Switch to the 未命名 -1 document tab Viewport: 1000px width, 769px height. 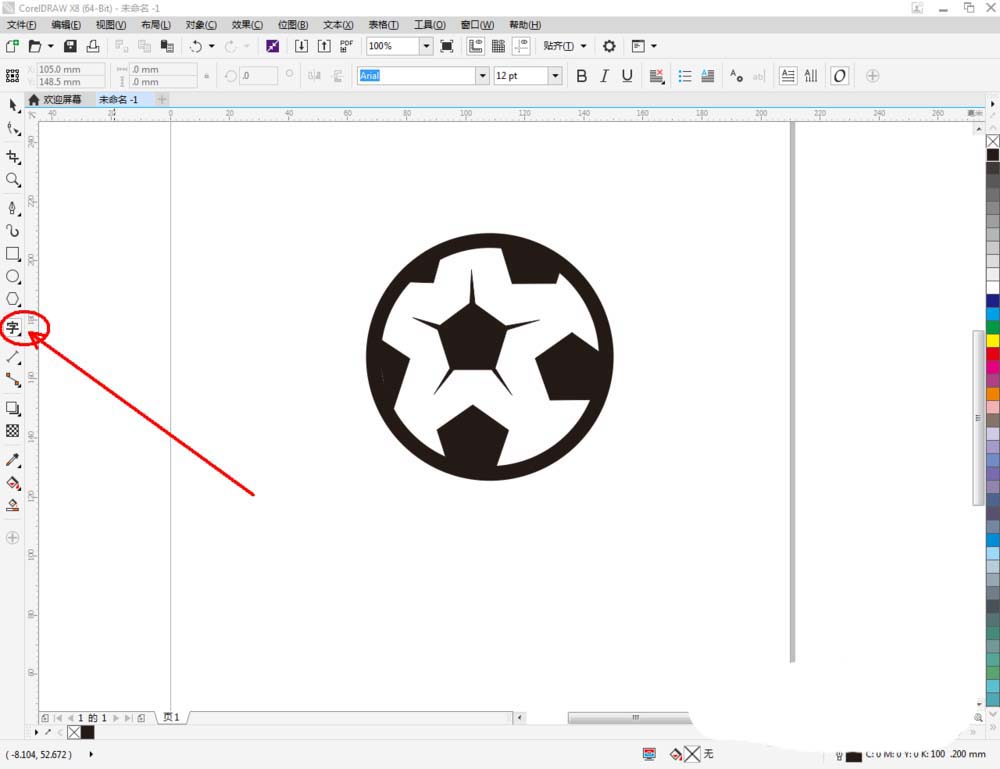point(119,99)
